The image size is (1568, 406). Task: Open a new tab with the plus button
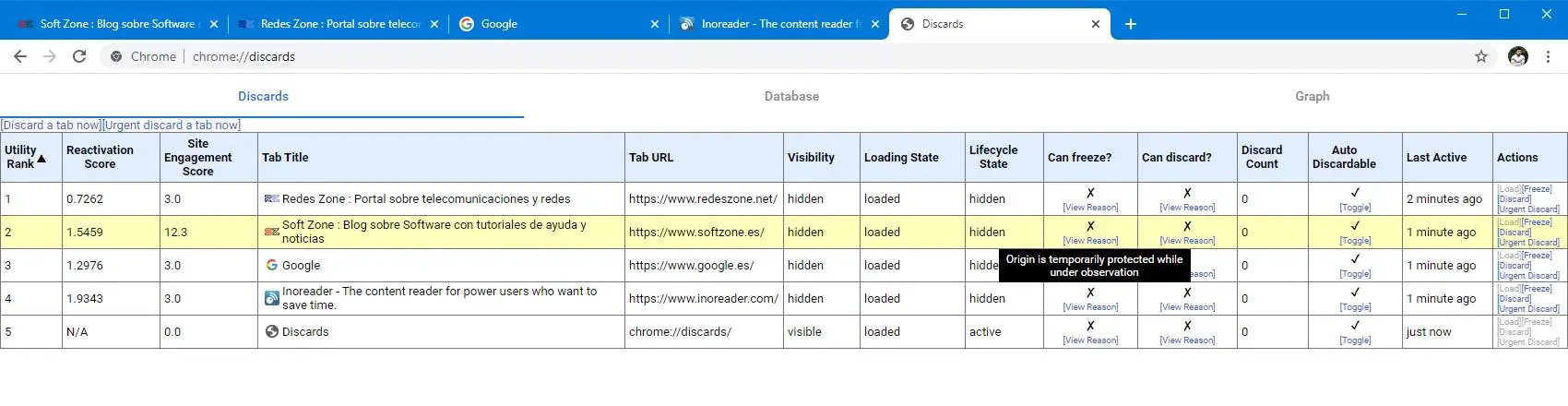click(1131, 24)
